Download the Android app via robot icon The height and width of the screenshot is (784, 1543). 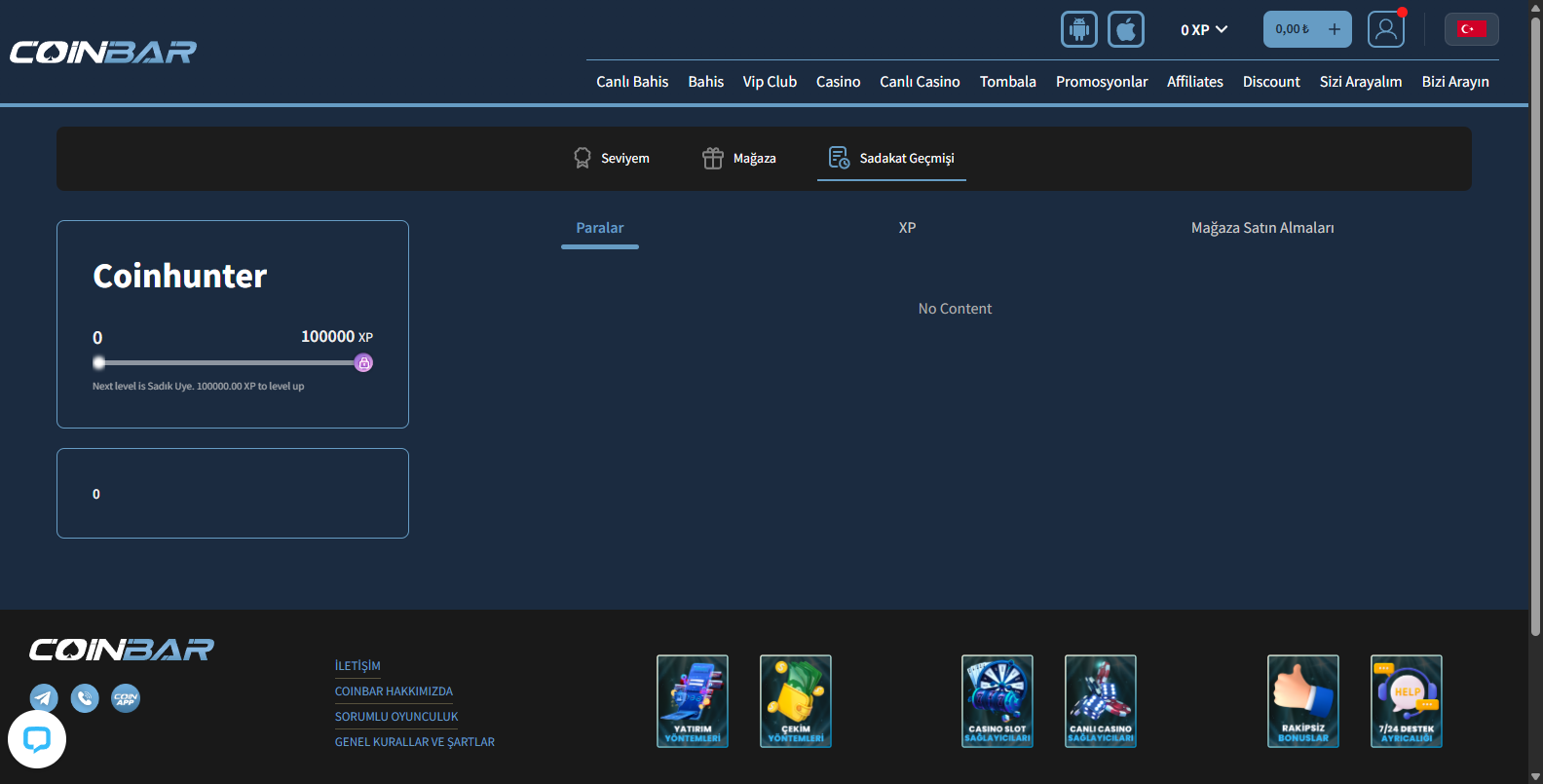pos(1079,29)
